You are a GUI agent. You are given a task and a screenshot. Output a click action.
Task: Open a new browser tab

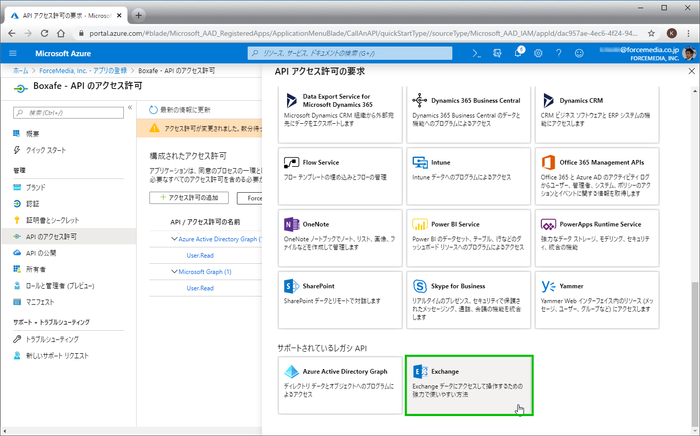pyautogui.click(x=138, y=16)
